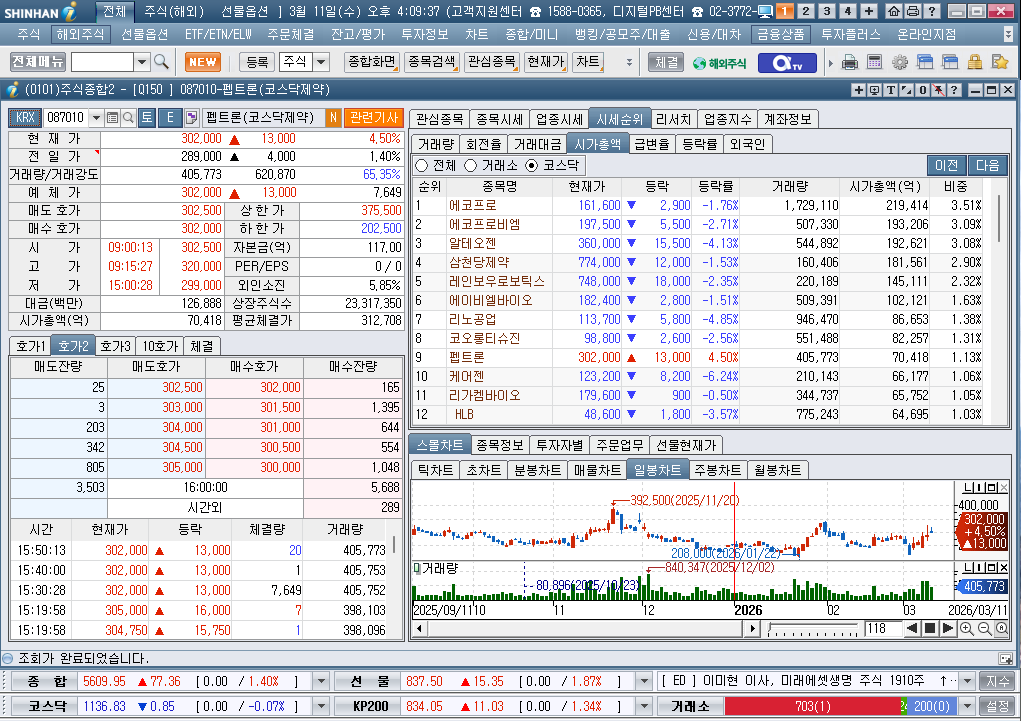1021x721 pixels.
Task: Click the 이전 page button
Action: (x=946, y=165)
